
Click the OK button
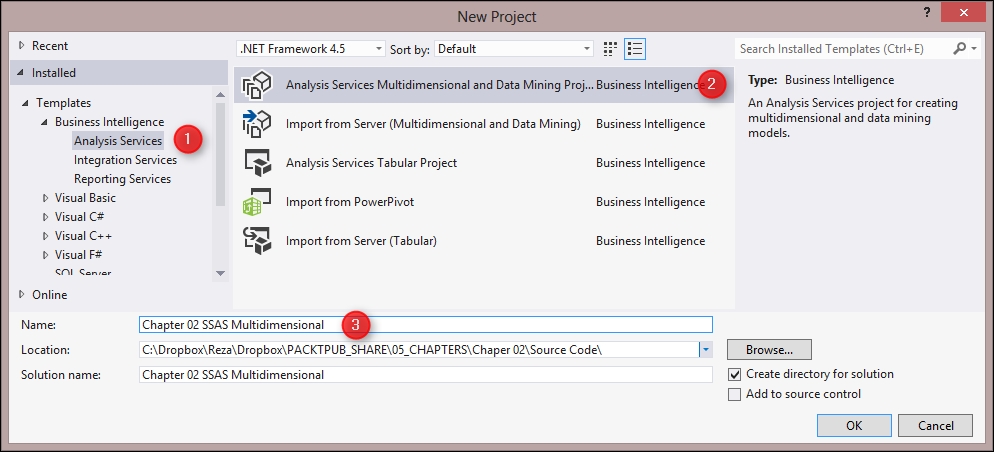(x=854, y=426)
